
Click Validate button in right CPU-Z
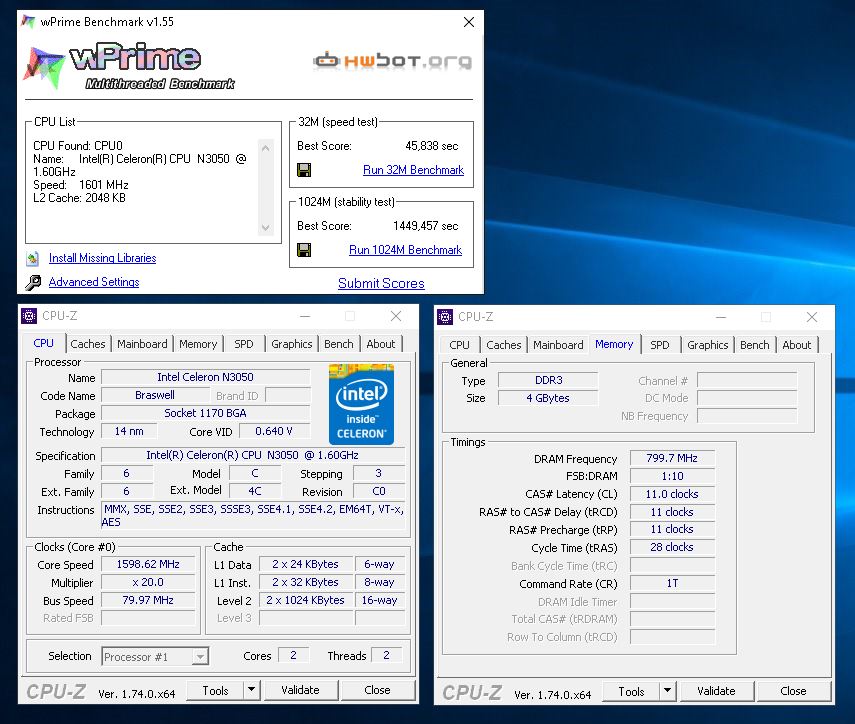[x=716, y=691]
